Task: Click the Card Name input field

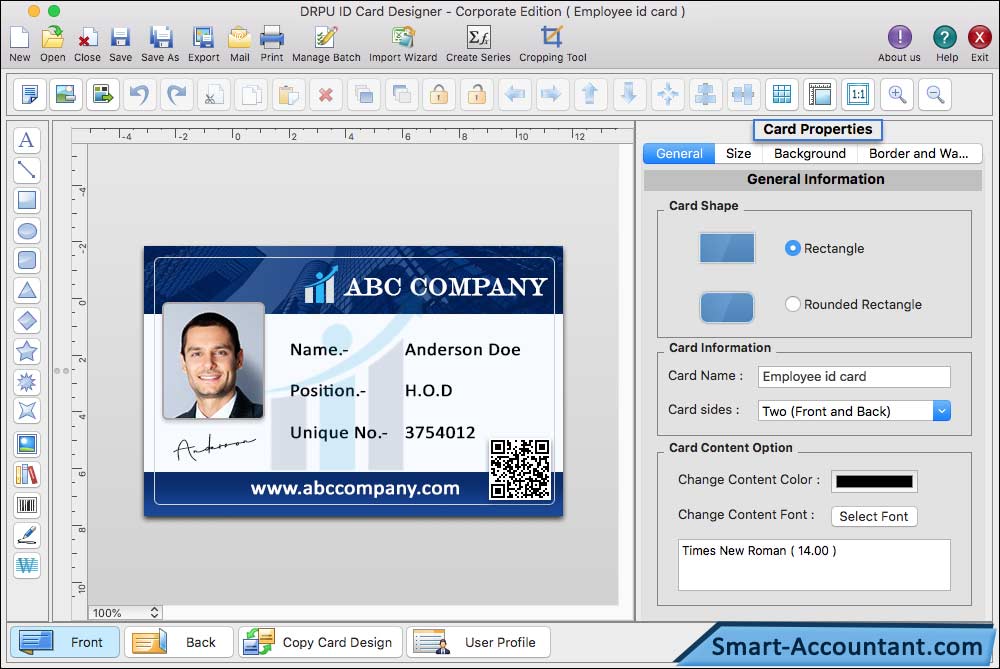Action: pos(854,376)
